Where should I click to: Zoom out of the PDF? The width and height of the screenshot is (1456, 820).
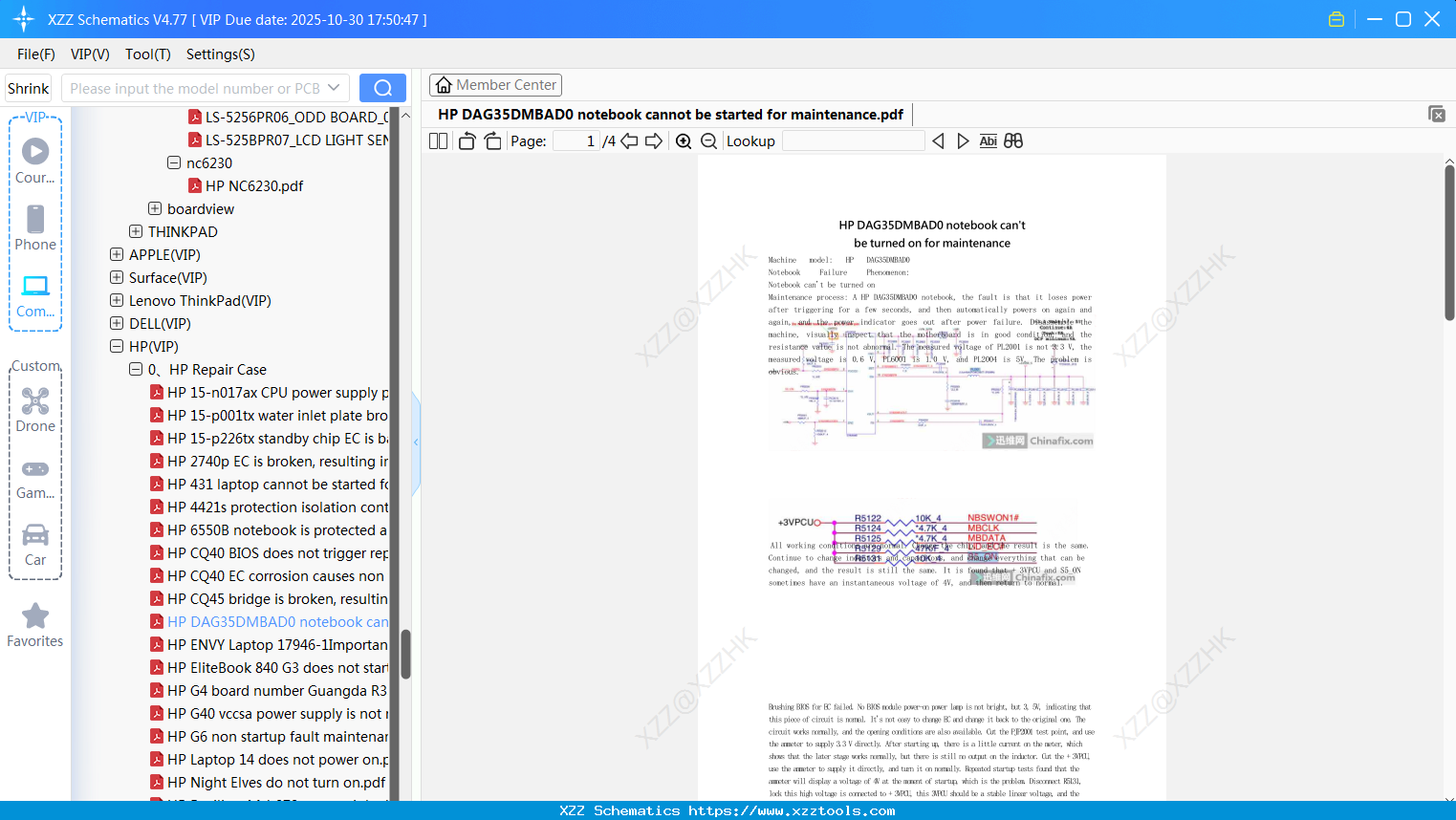pyautogui.click(x=709, y=141)
